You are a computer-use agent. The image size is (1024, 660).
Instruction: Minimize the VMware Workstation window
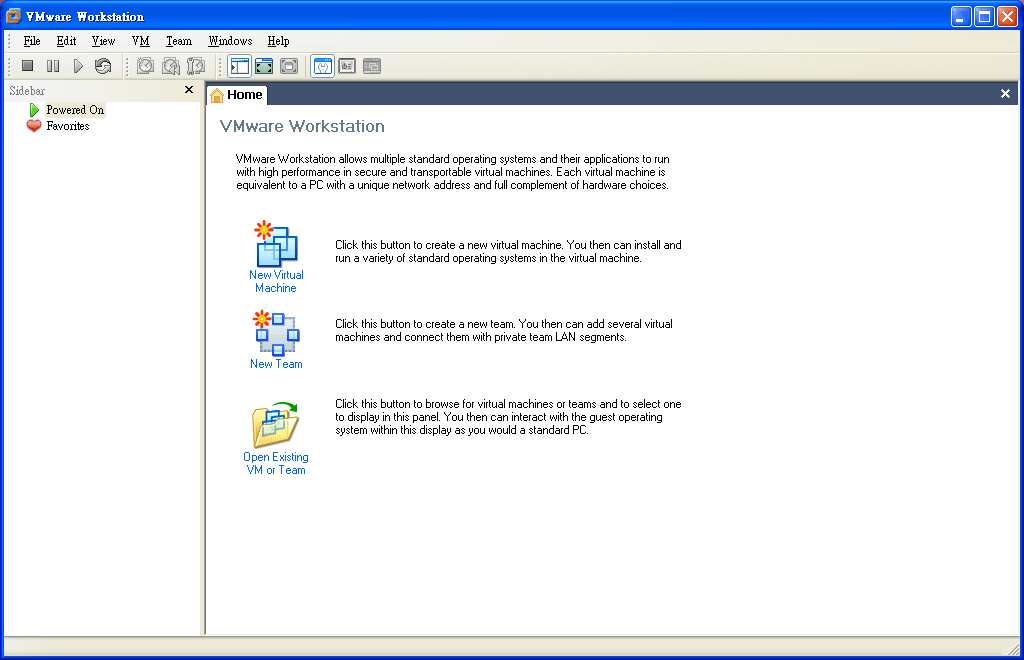tap(961, 16)
